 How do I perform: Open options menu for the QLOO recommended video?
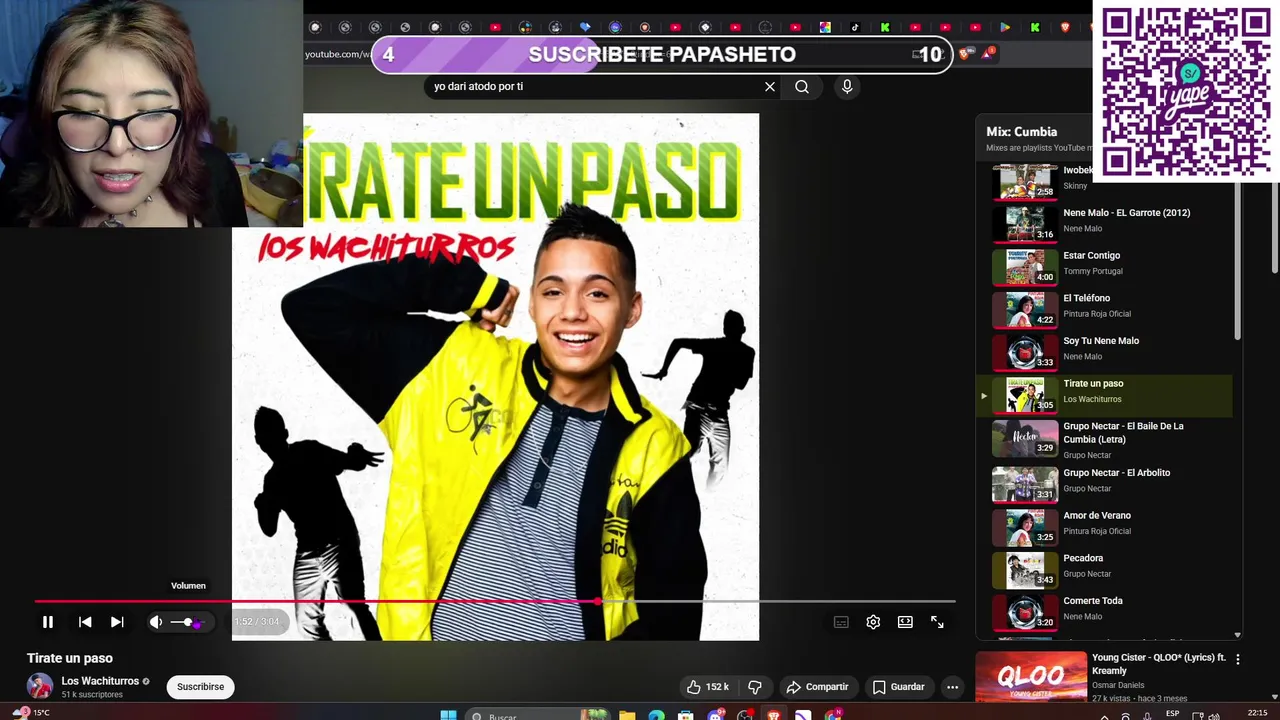[x=1238, y=659]
